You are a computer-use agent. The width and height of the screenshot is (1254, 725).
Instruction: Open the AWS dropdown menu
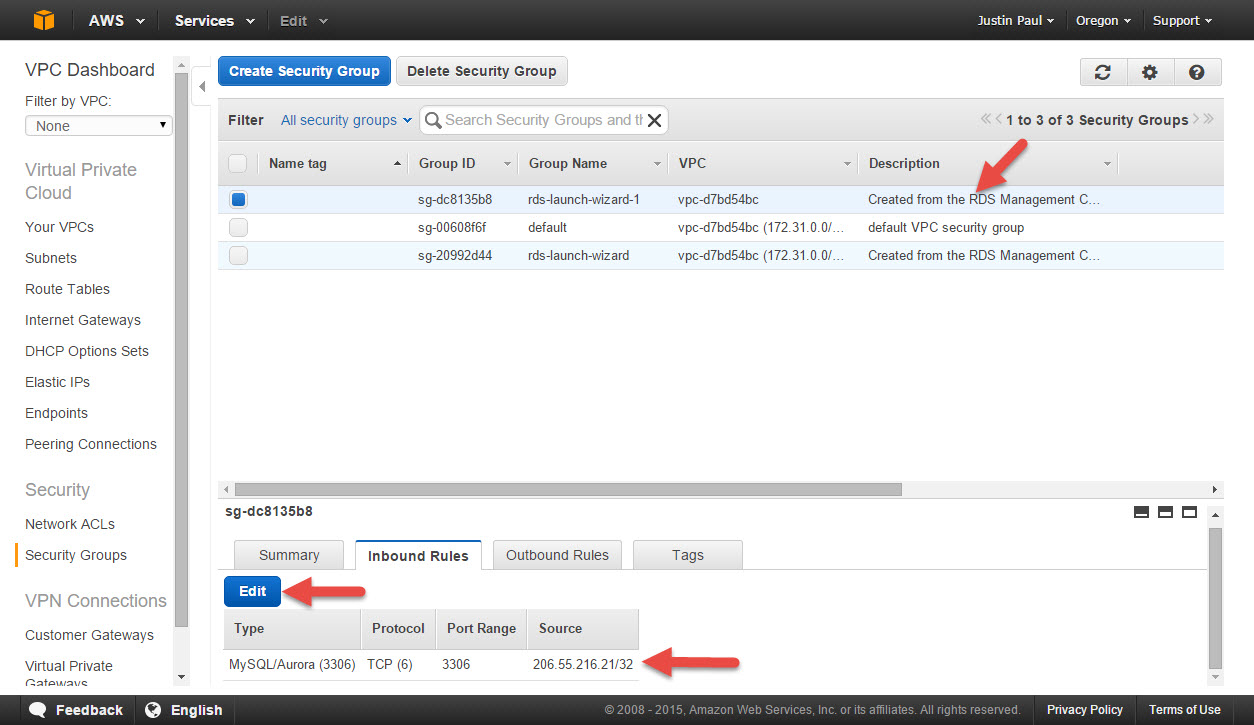[x=116, y=20]
